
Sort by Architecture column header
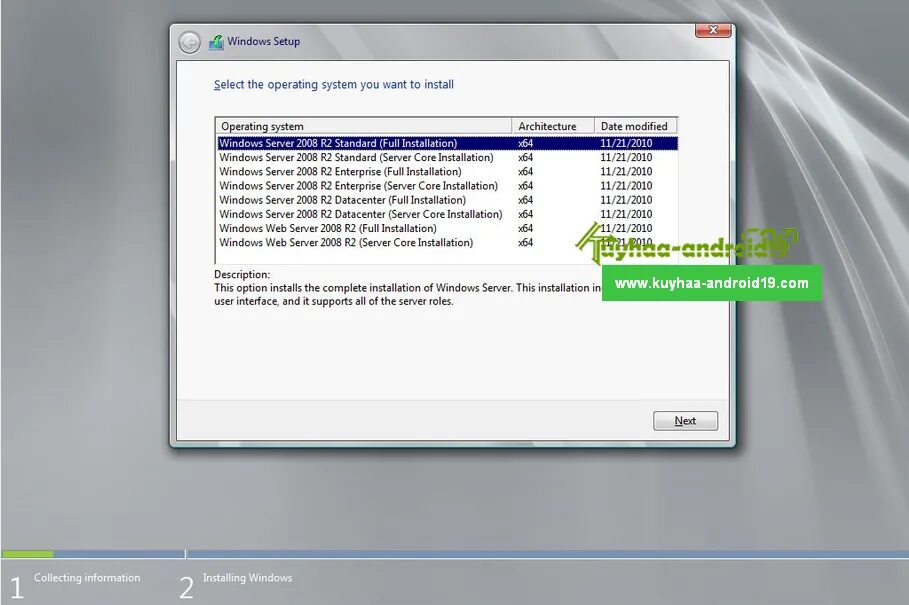(553, 126)
